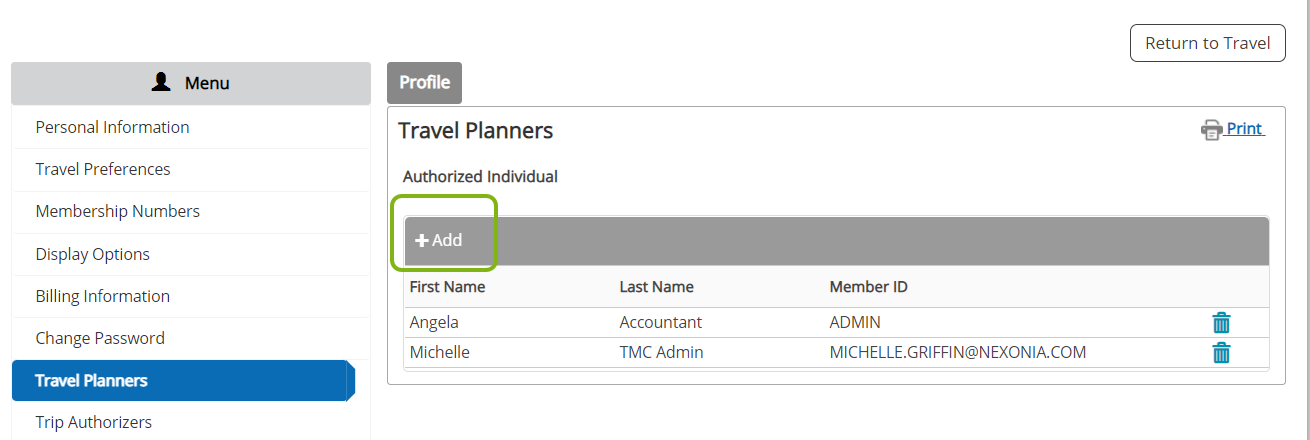Delete Michelle TMC Admin with the trash icon

(x=1221, y=352)
